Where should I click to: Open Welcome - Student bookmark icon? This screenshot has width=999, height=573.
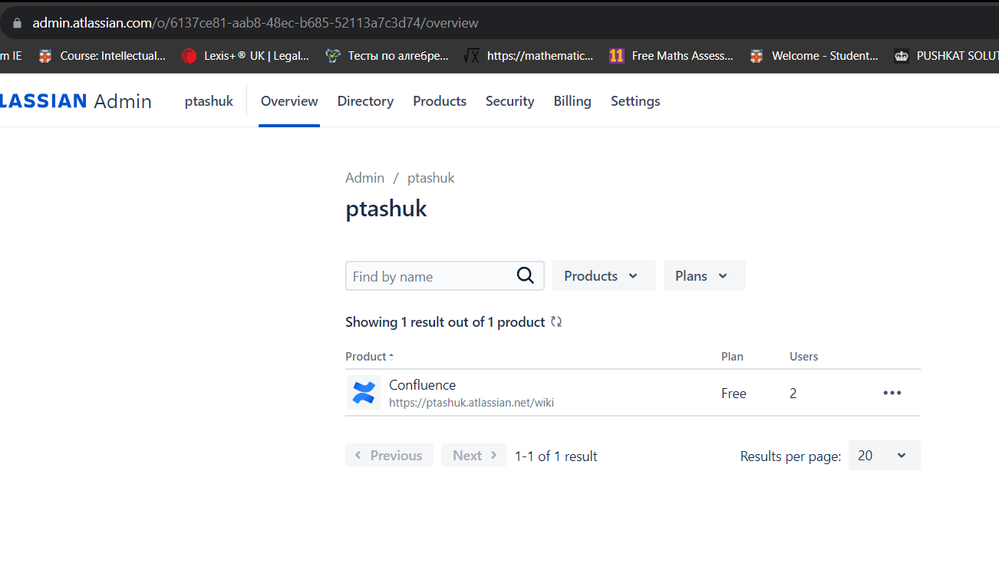(756, 56)
